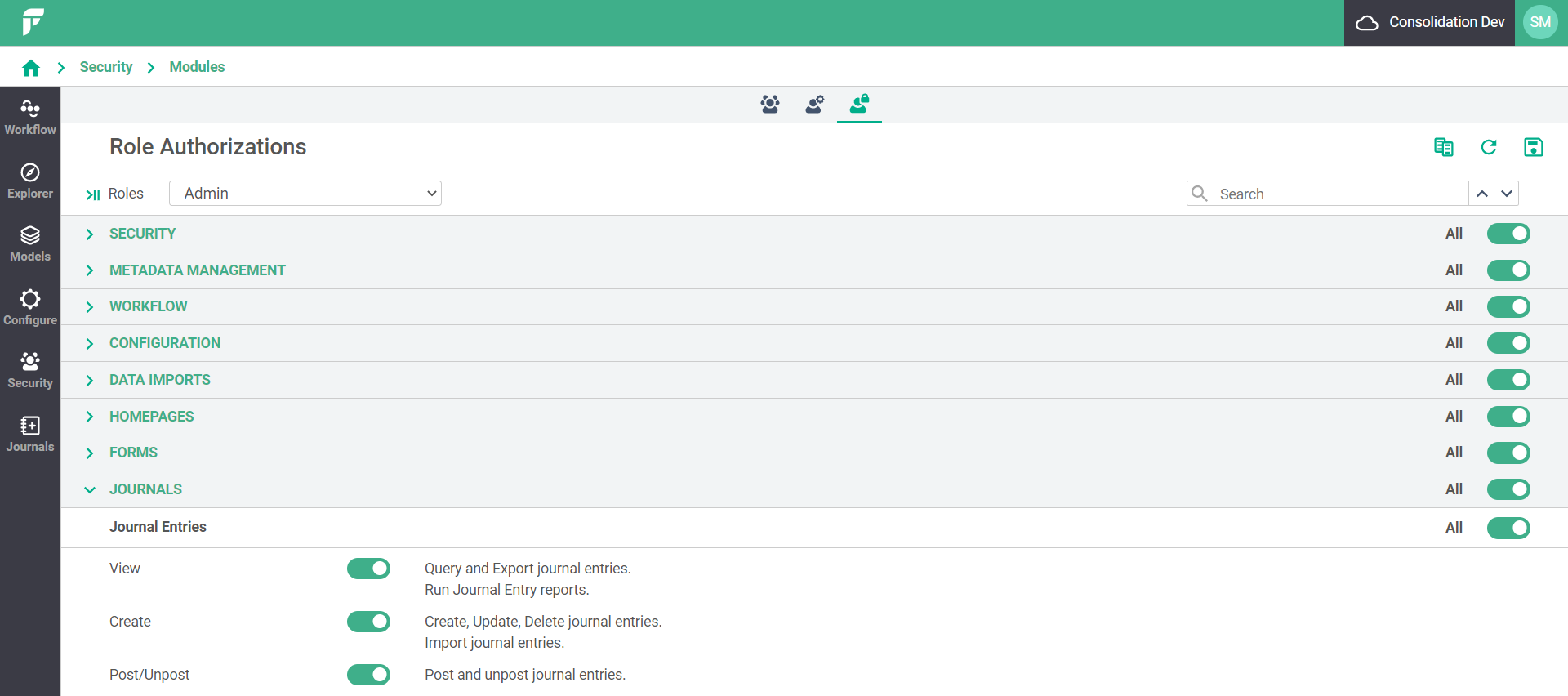Select the role authorizations tab icon
1568x696 pixels.
[x=859, y=104]
